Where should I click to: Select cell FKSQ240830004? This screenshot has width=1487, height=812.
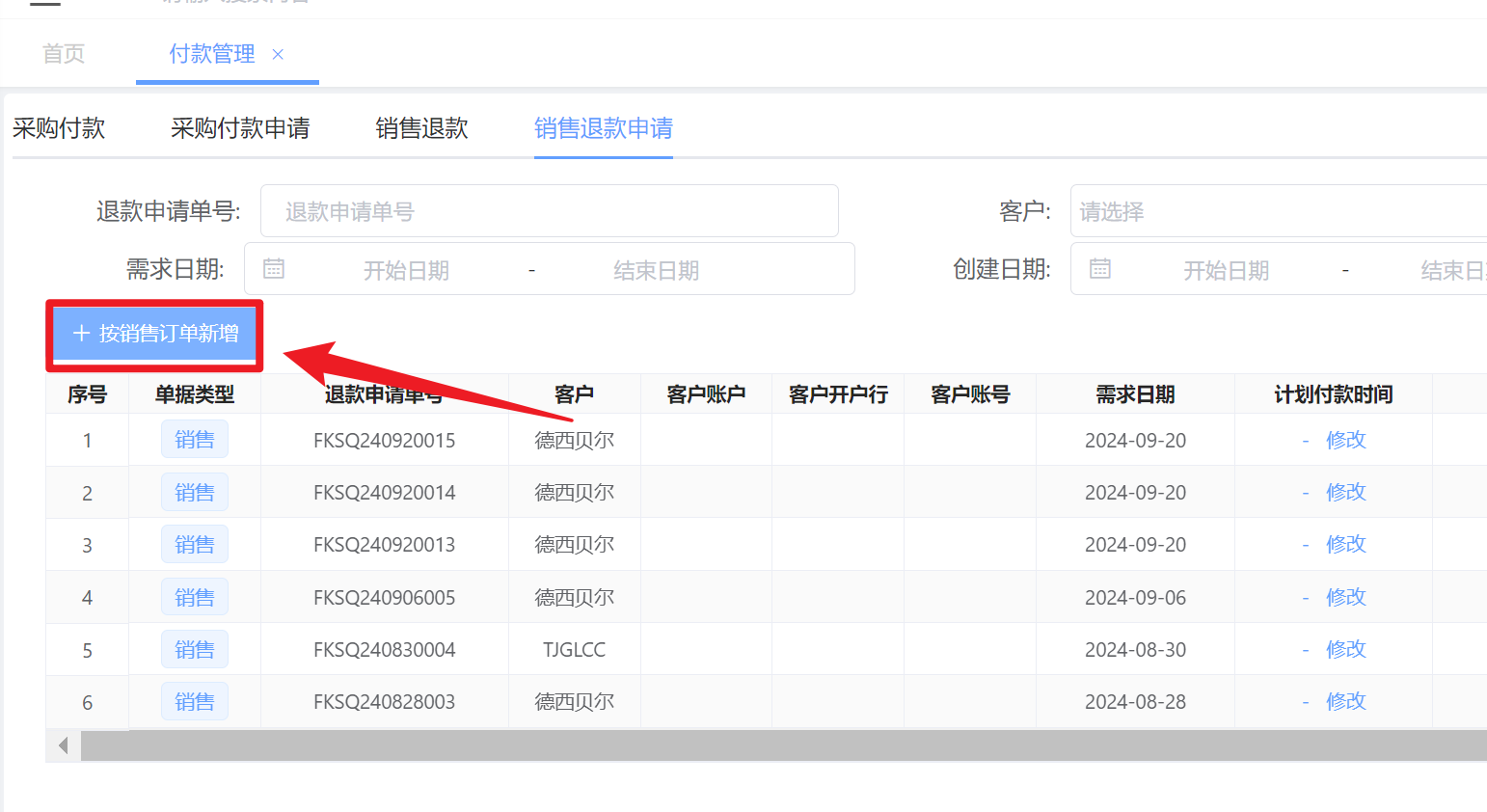coord(384,650)
